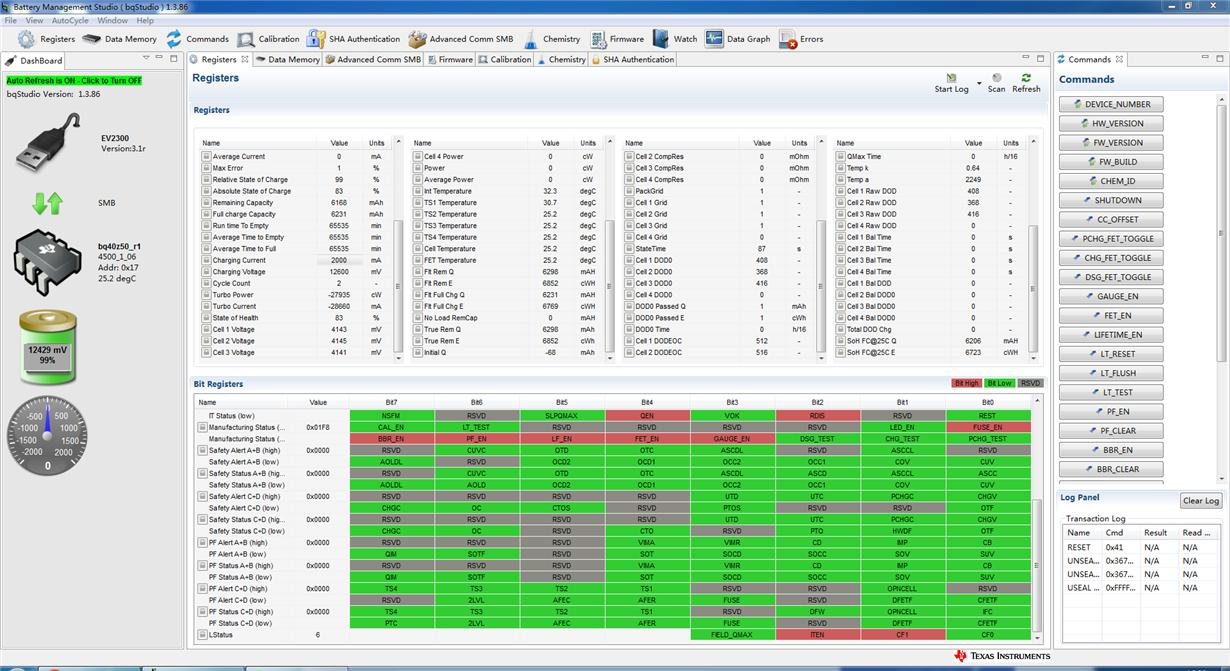
Task: Click the green battery level icon
Action: pyautogui.click(x=47, y=347)
